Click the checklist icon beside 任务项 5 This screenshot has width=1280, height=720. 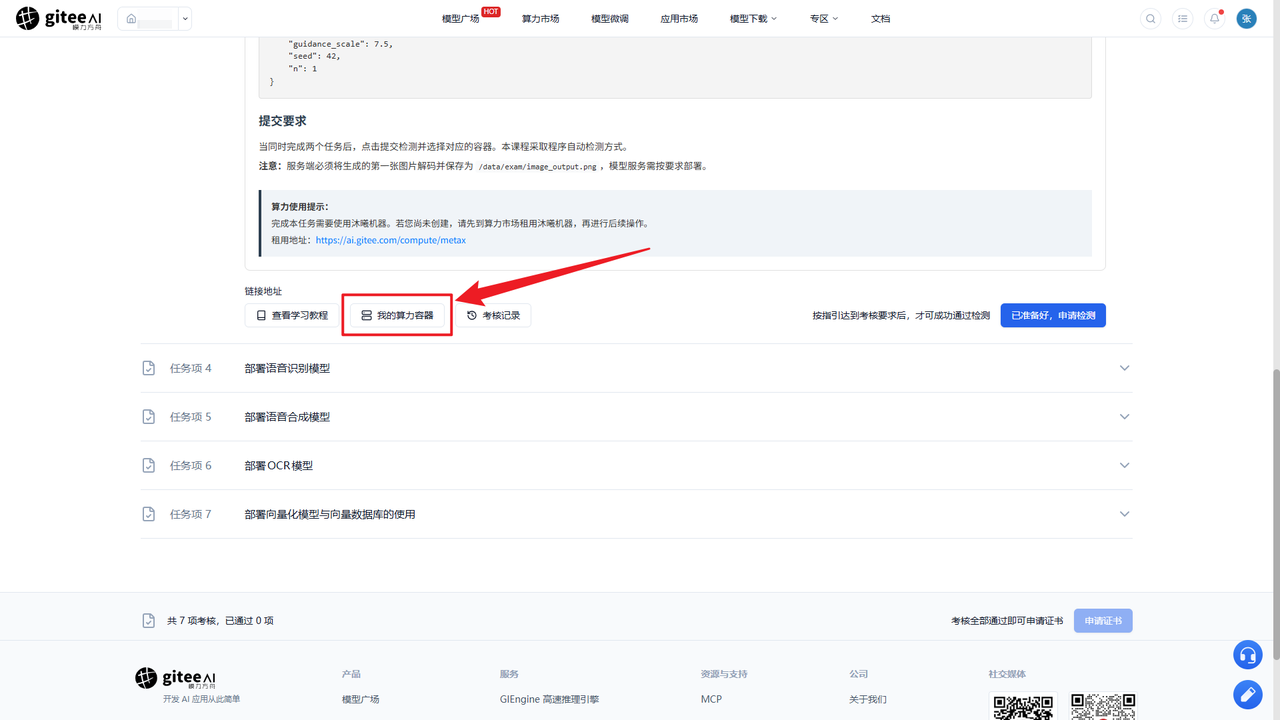pos(149,417)
